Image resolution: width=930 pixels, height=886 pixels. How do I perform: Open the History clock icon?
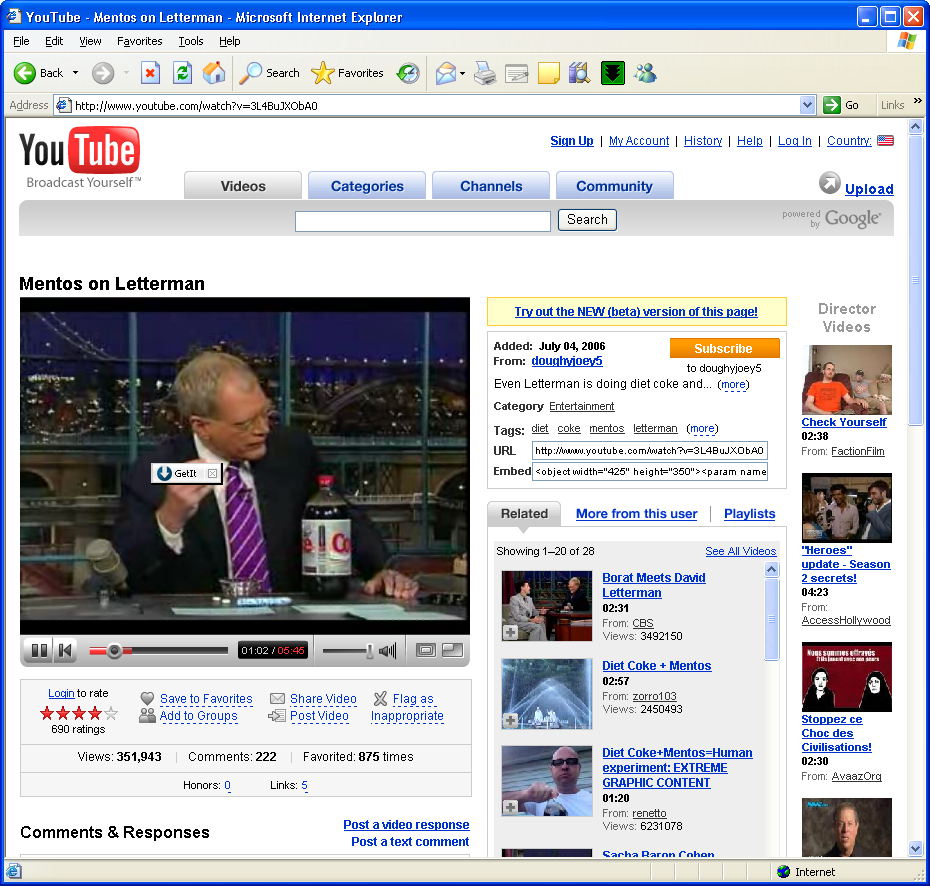408,74
